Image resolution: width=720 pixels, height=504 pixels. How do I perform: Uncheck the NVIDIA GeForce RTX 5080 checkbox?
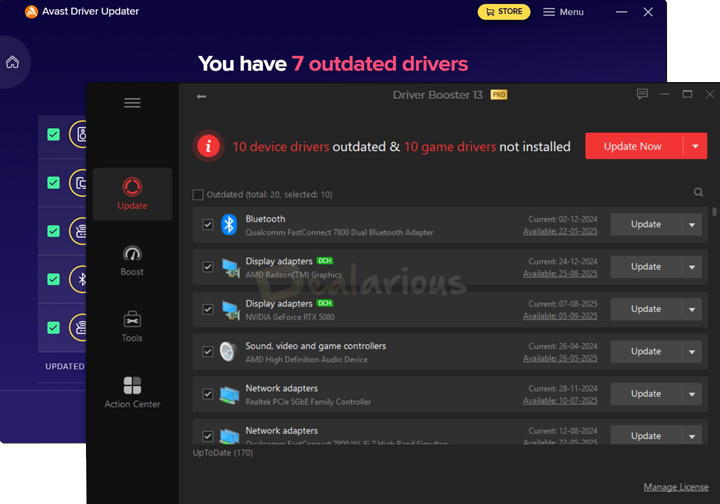point(208,310)
